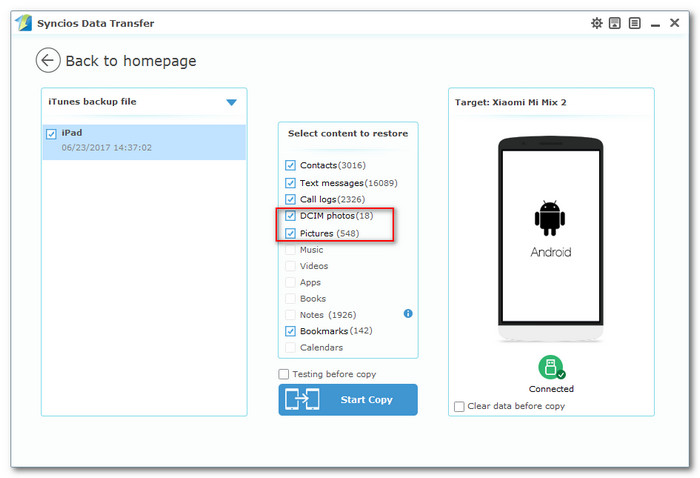The width and height of the screenshot is (700, 478).
Task: Click the Syncios app logo
Action: click(x=24, y=23)
